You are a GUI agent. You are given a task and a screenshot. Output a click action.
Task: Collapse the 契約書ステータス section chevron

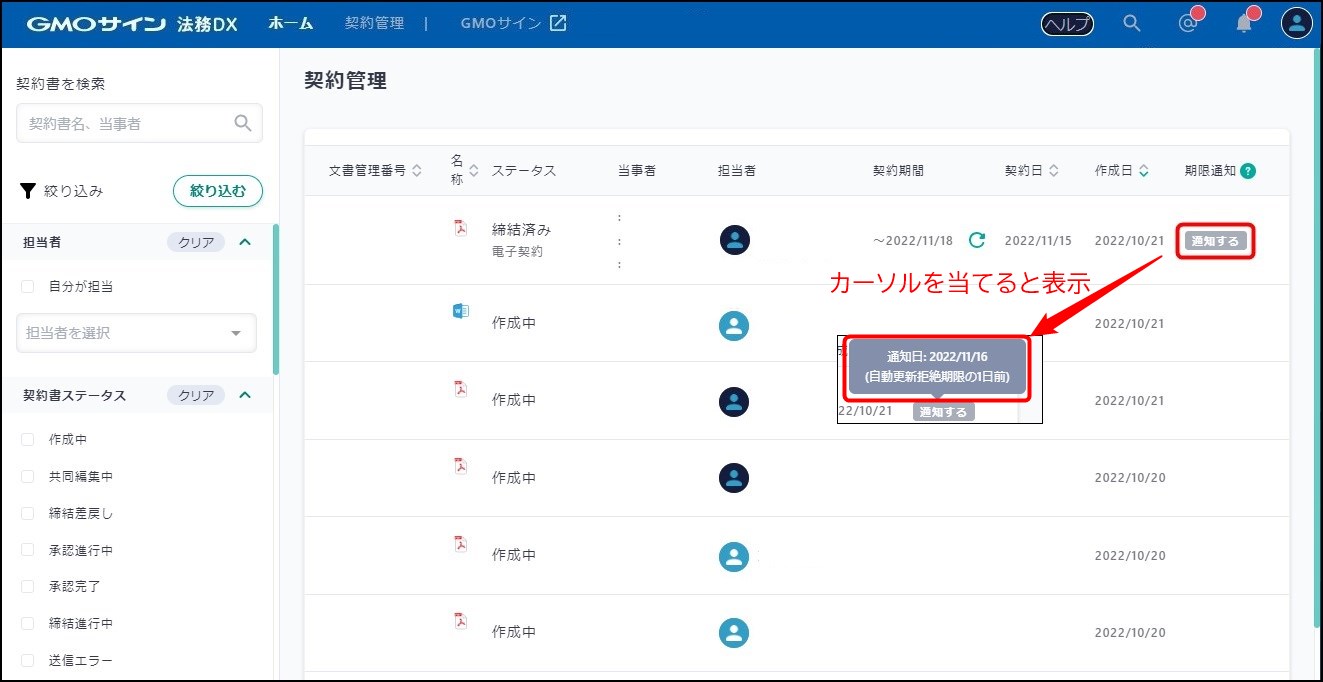pyautogui.click(x=245, y=395)
